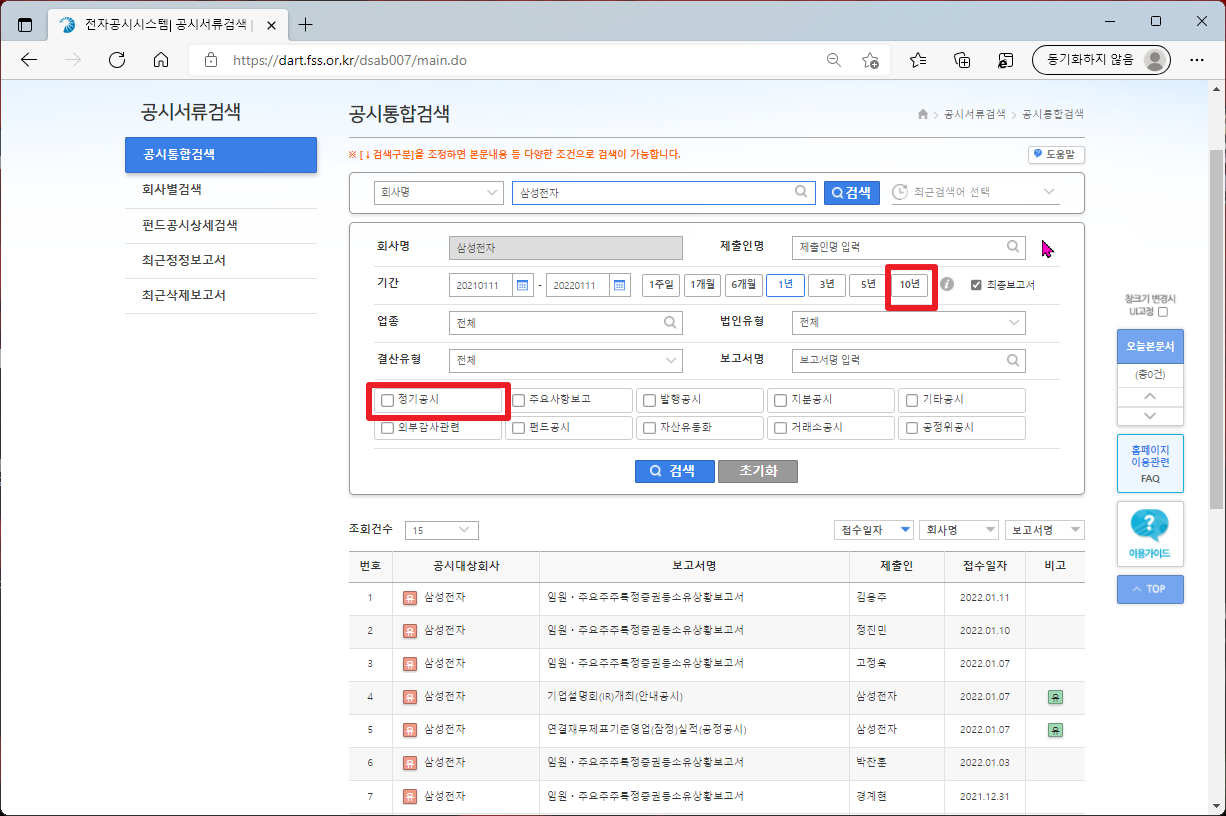
Task: Open the Collections icon
Action: [x=962, y=60]
